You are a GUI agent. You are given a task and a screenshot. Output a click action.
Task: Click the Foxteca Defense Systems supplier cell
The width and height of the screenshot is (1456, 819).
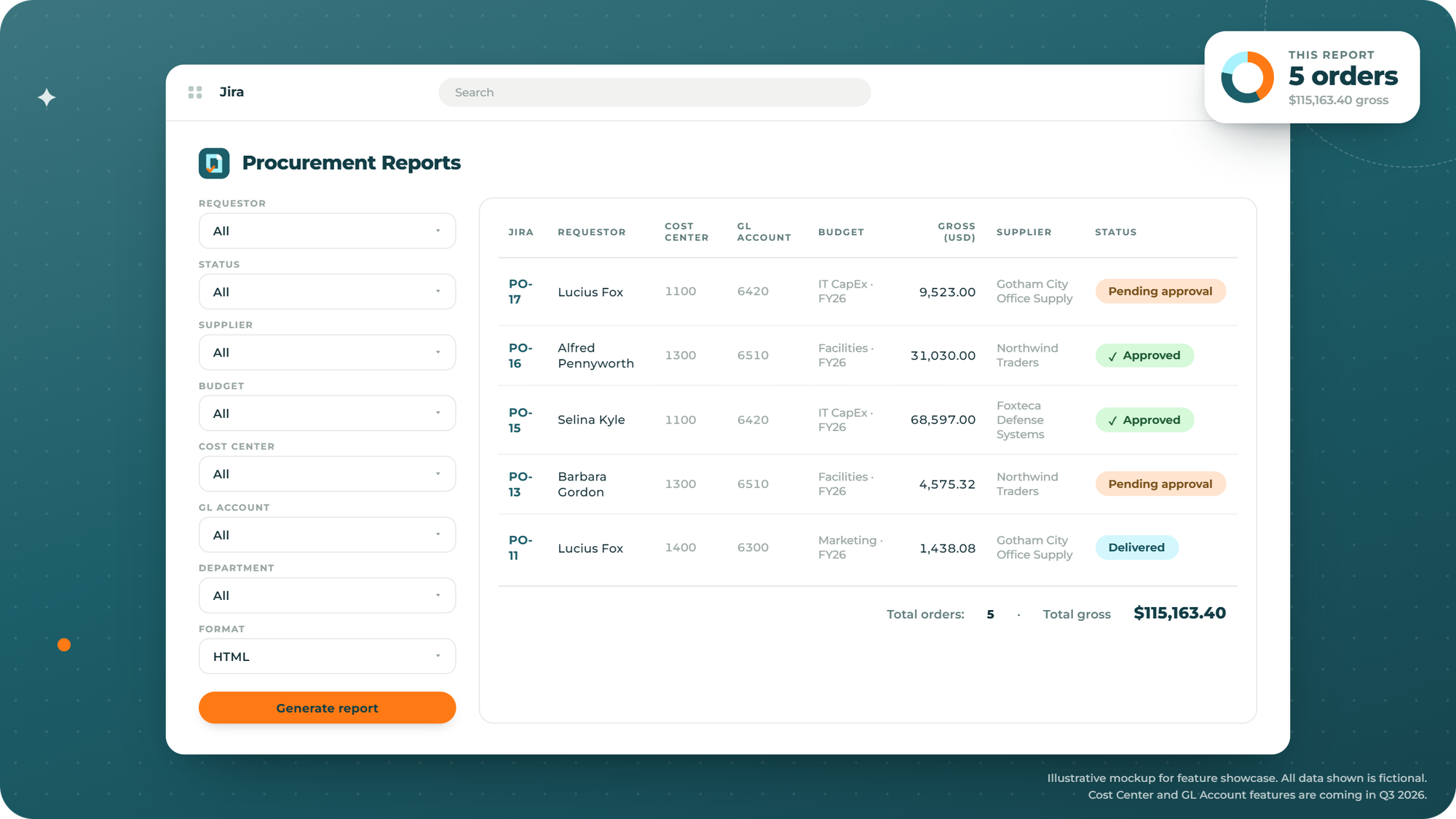point(1020,420)
